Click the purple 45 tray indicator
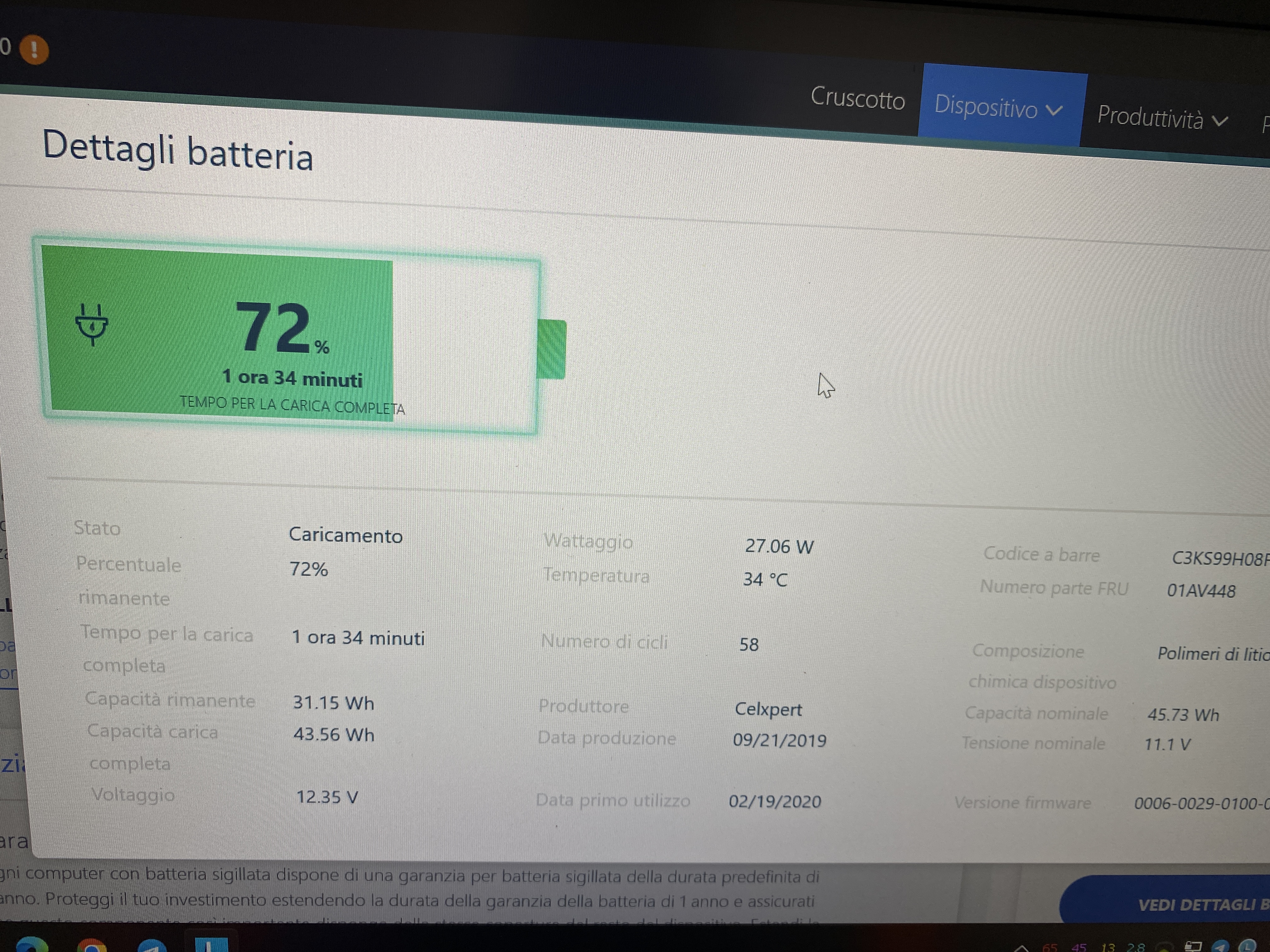The image size is (1270, 952). coord(1079,947)
